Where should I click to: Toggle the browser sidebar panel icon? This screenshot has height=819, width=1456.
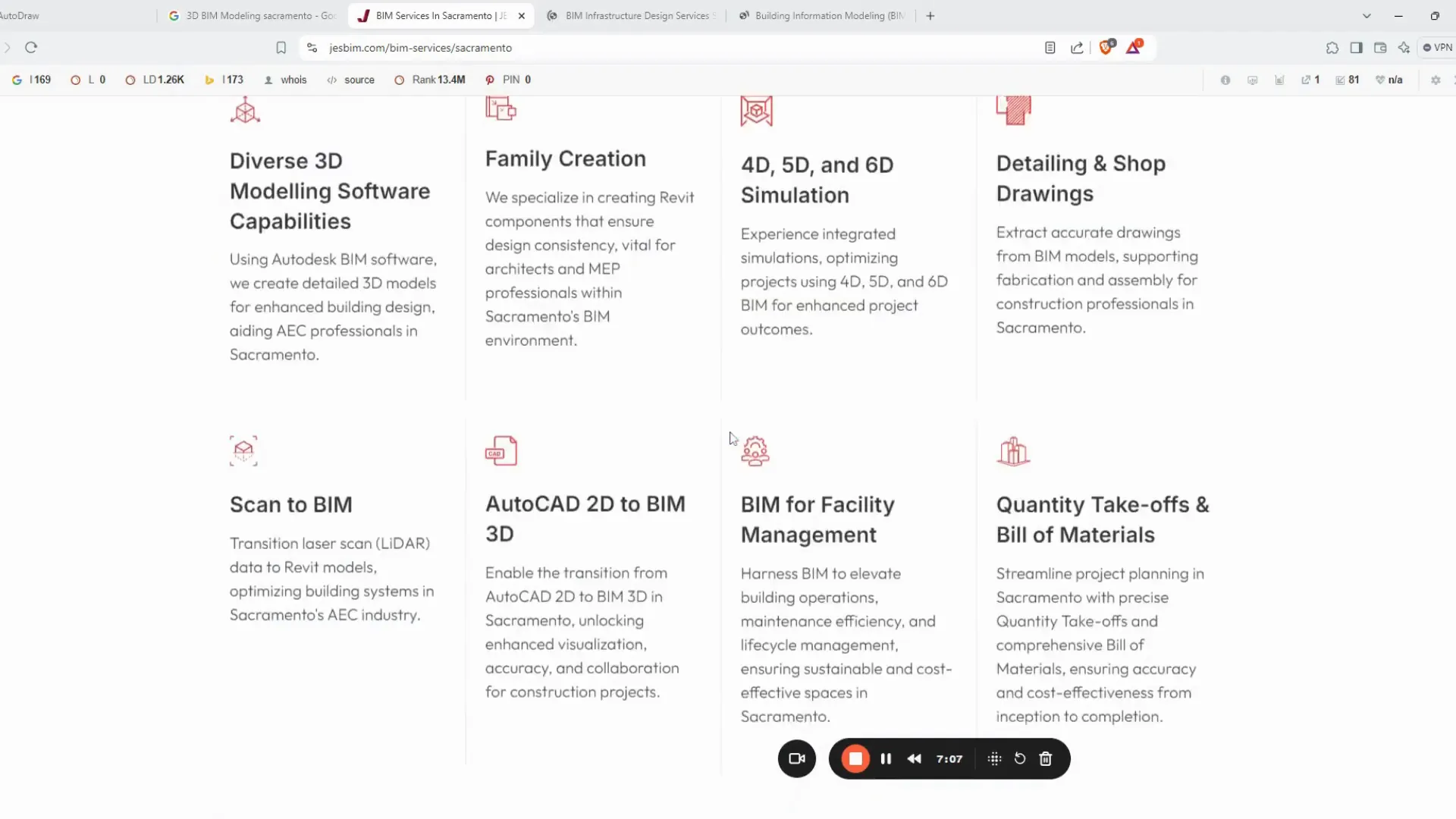click(1357, 48)
